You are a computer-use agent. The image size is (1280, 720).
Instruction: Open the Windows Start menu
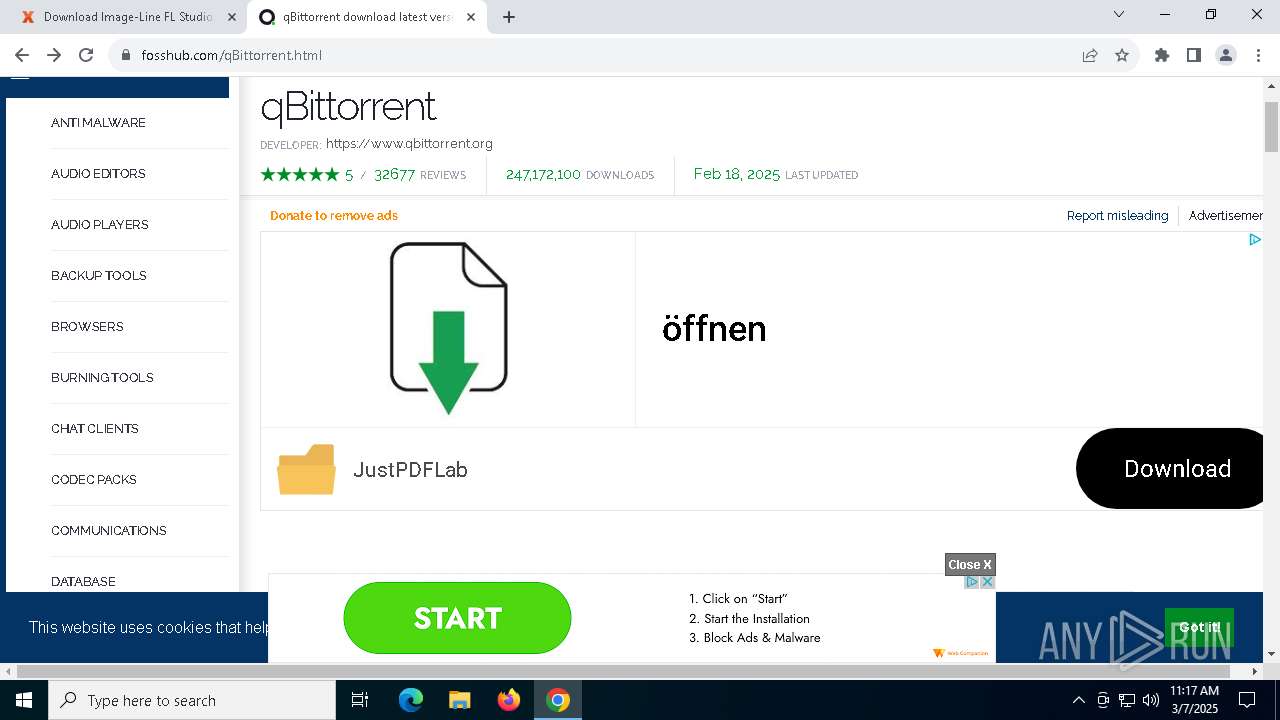click(x=24, y=700)
